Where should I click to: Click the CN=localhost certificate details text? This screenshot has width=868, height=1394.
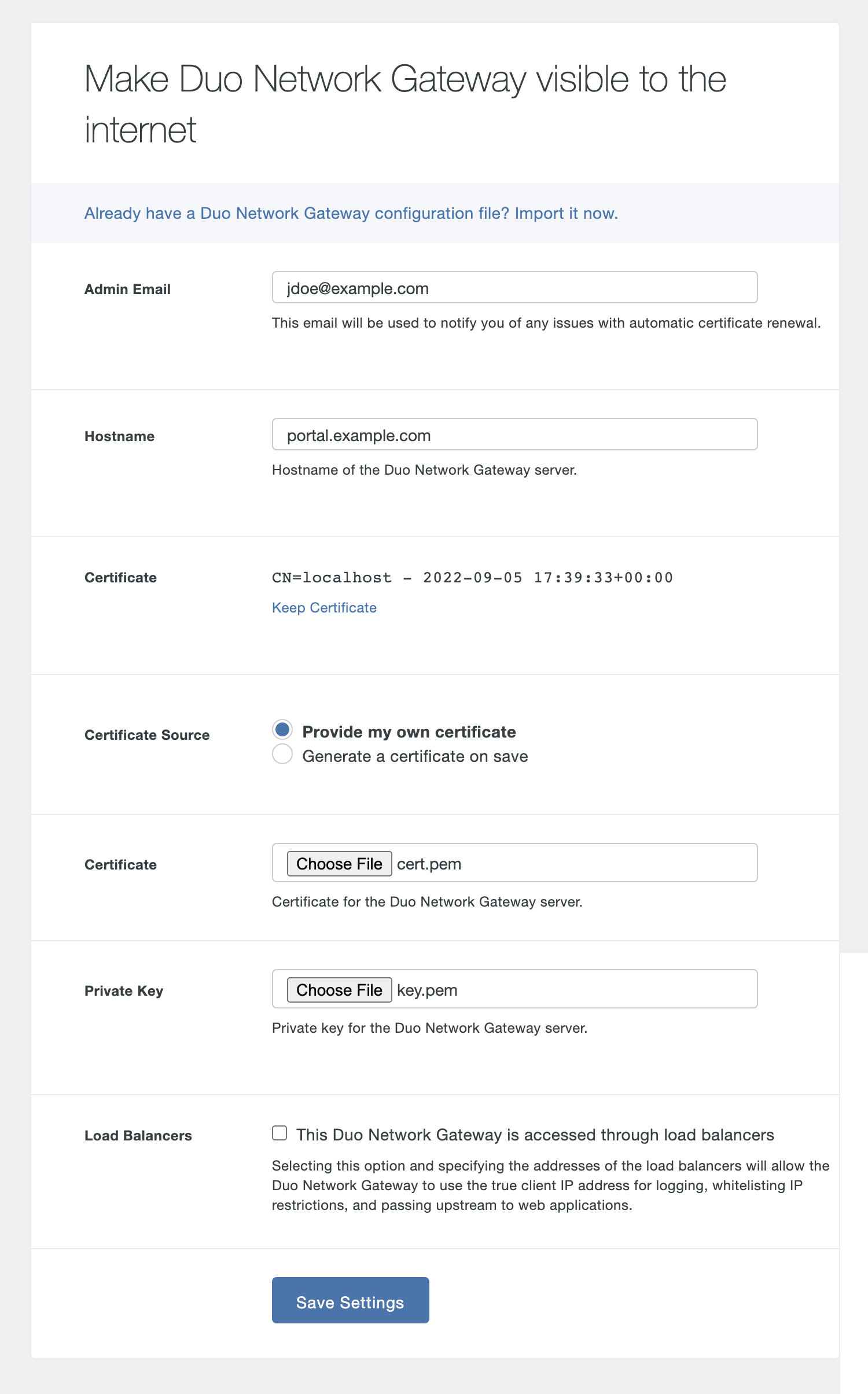[472, 578]
